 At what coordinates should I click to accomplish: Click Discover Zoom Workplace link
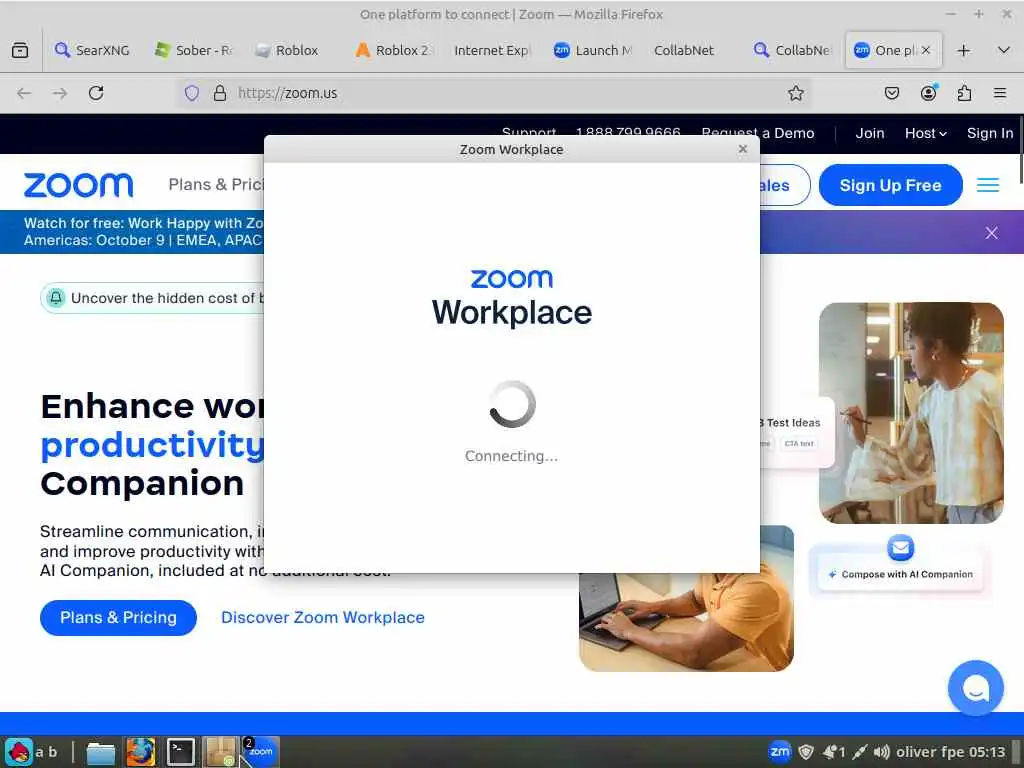(x=323, y=618)
